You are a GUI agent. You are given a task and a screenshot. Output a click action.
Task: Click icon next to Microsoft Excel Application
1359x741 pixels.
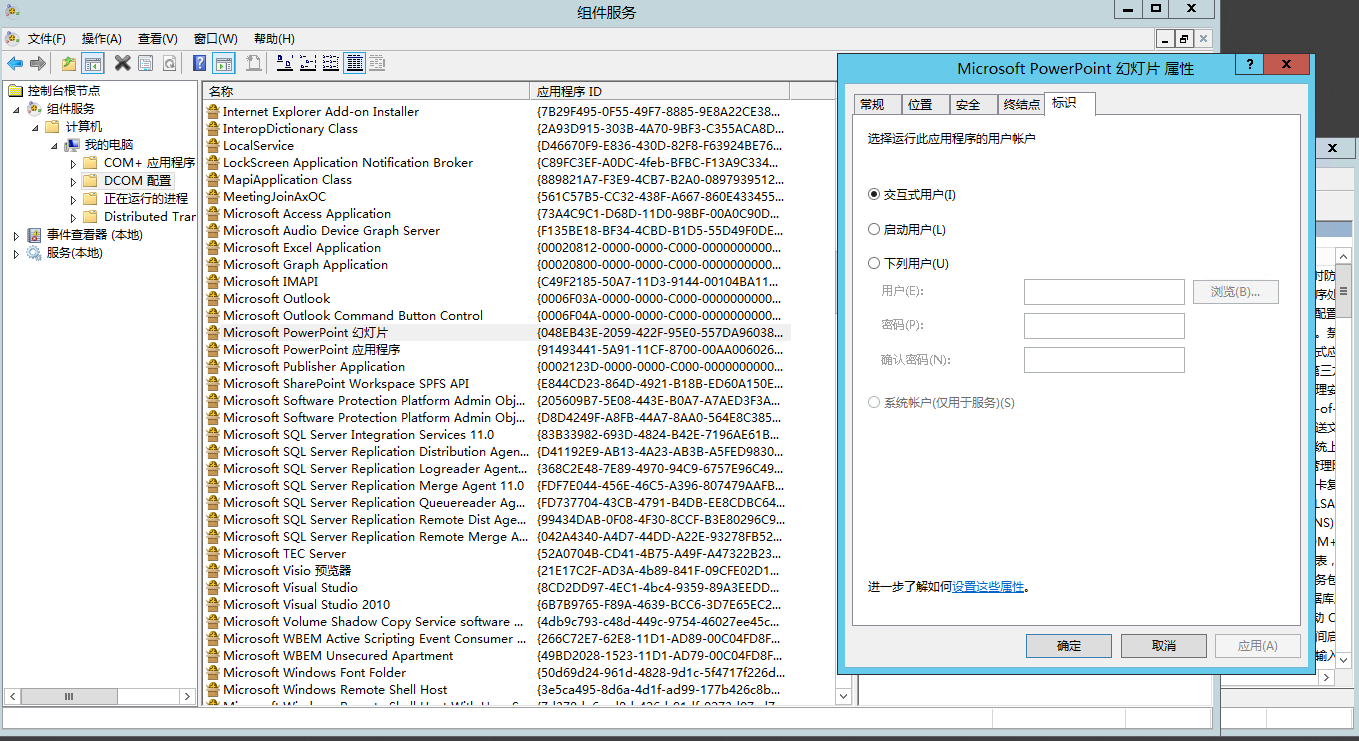click(x=213, y=247)
